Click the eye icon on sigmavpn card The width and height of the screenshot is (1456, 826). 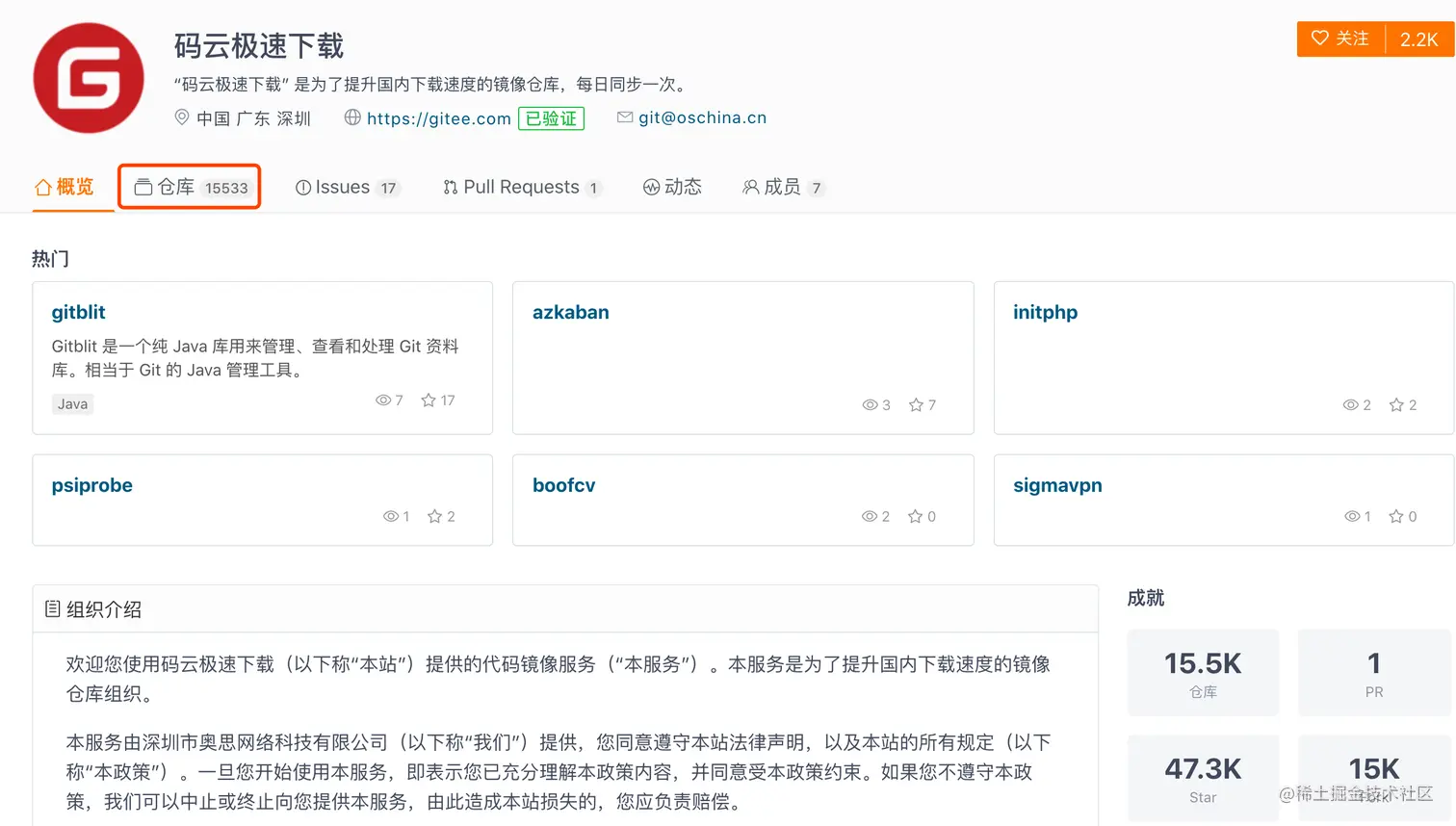pos(1352,517)
